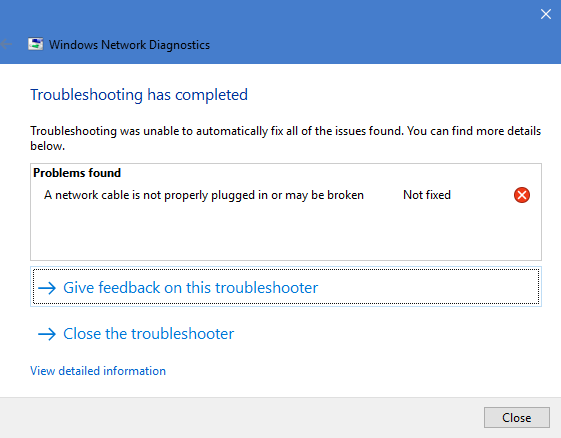The image size is (561, 438).
Task: Click the Not fixed status text
Action: coord(427,195)
